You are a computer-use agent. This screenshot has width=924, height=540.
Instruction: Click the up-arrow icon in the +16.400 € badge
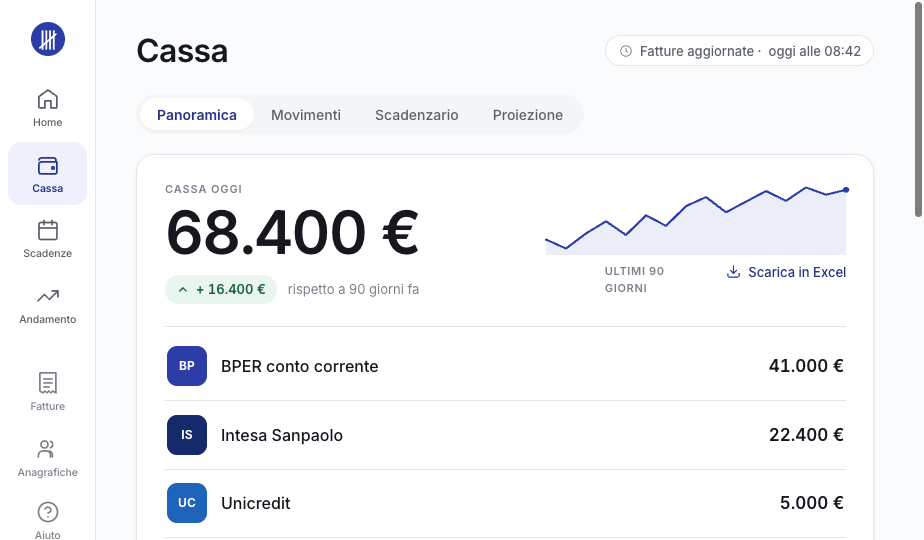tap(183, 289)
